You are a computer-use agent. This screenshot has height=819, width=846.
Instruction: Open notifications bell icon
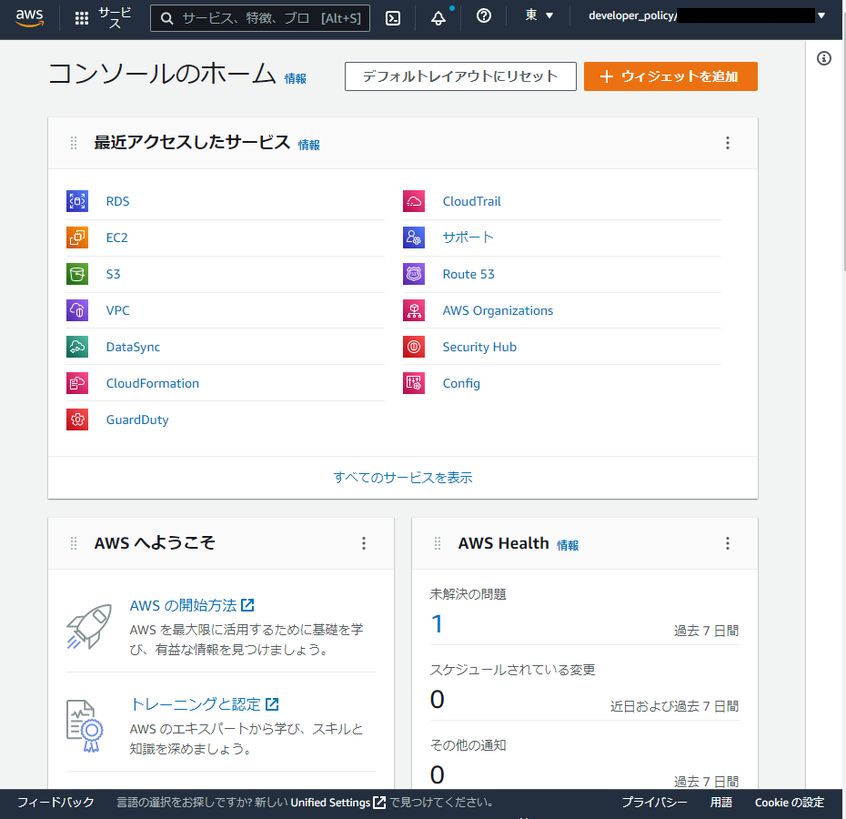pos(438,18)
